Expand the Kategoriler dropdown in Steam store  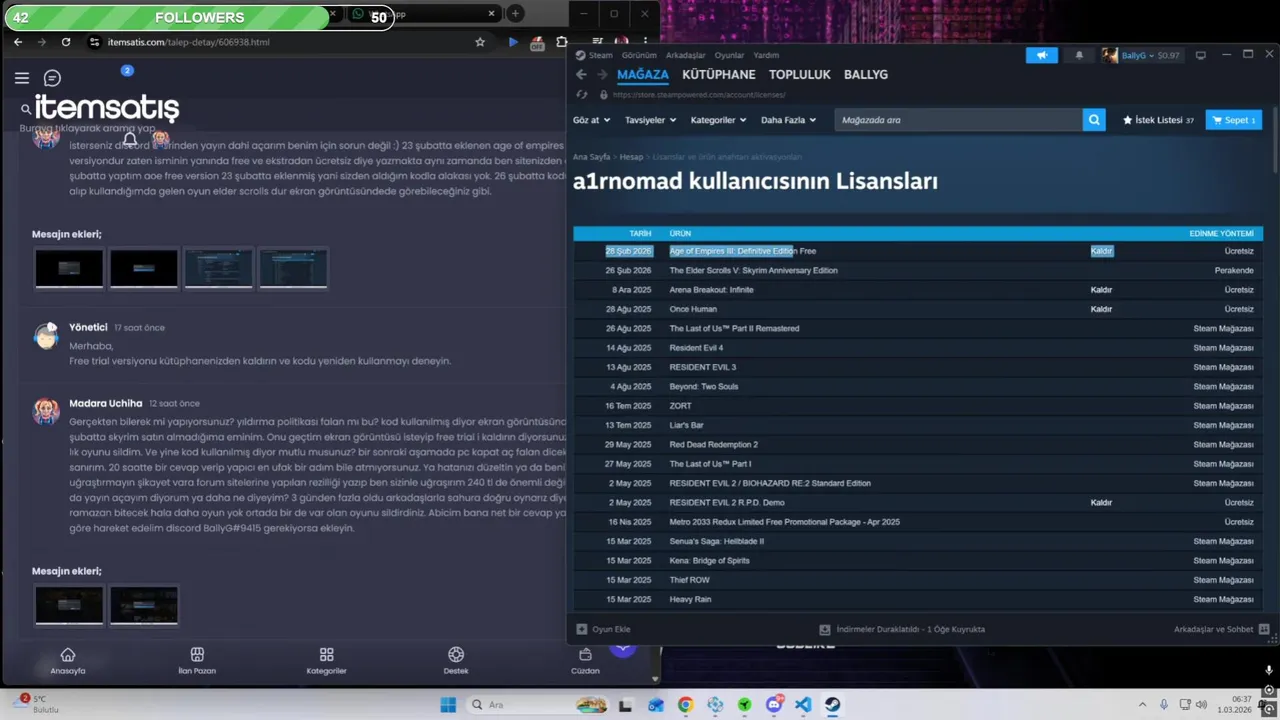click(718, 120)
